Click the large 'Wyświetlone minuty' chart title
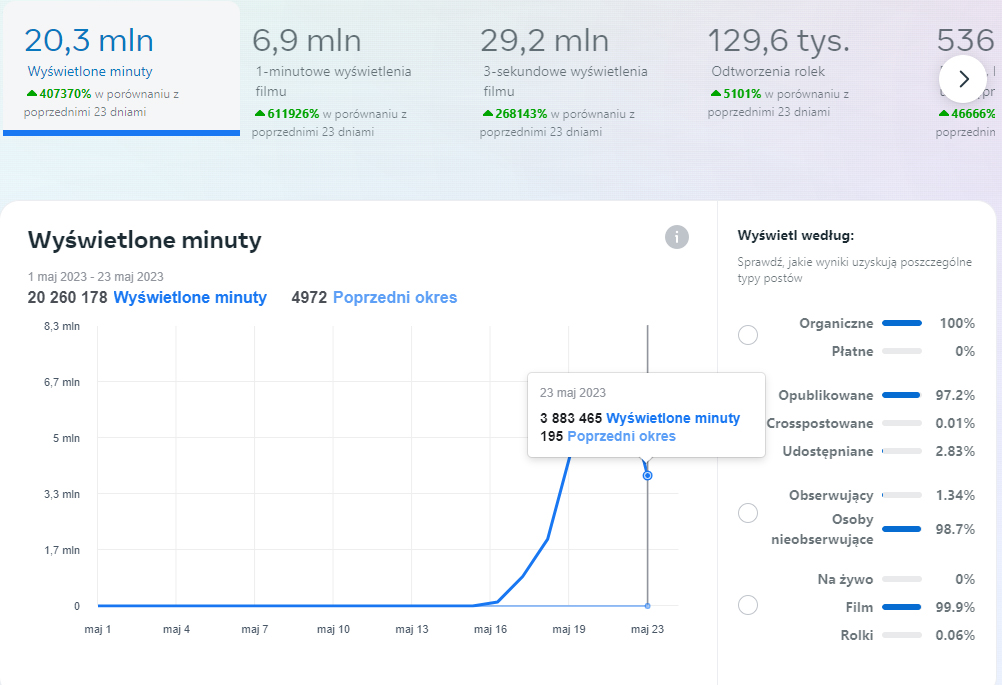 [x=144, y=240]
